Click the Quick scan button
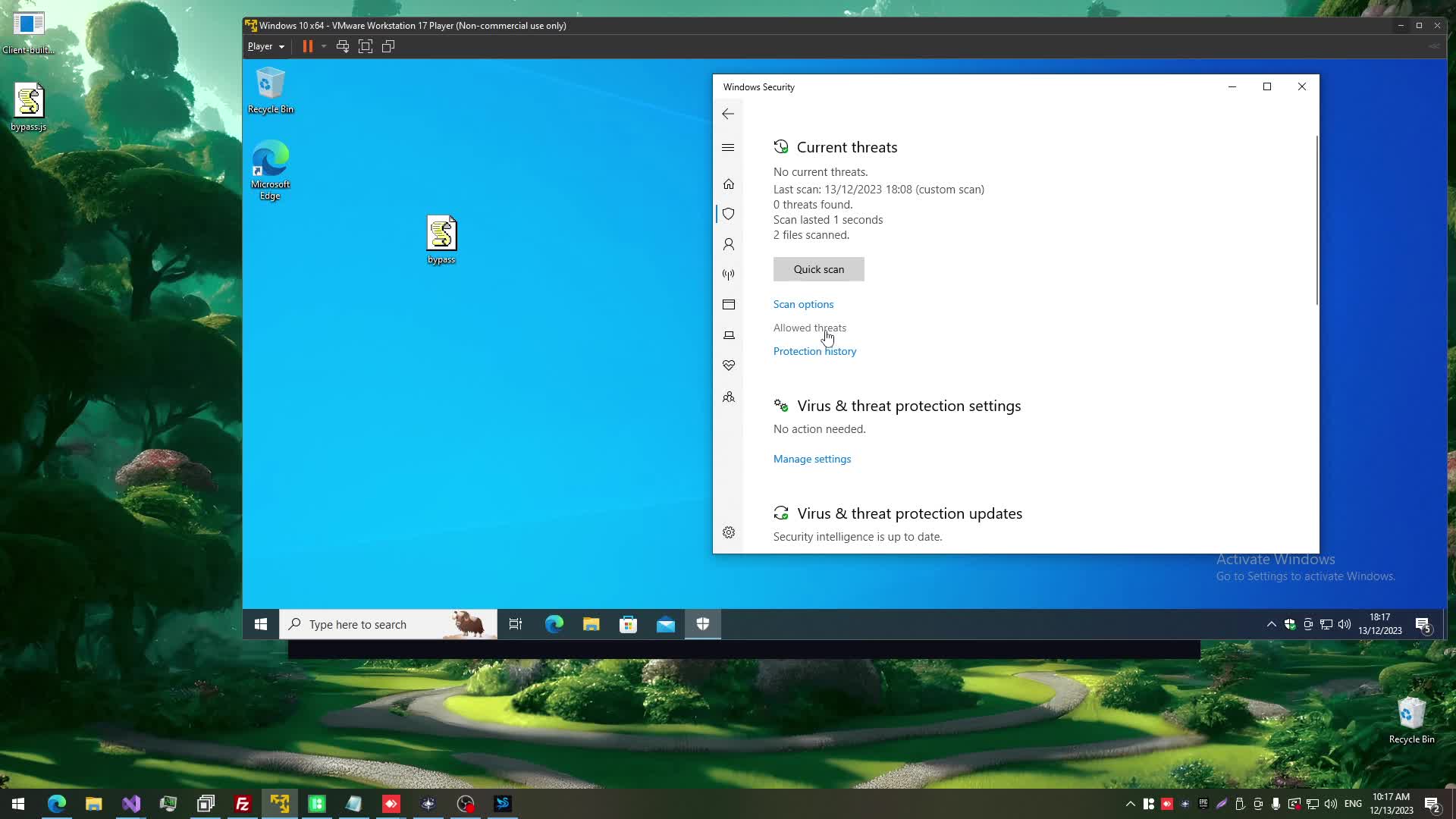The image size is (1456, 819). click(818, 269)
